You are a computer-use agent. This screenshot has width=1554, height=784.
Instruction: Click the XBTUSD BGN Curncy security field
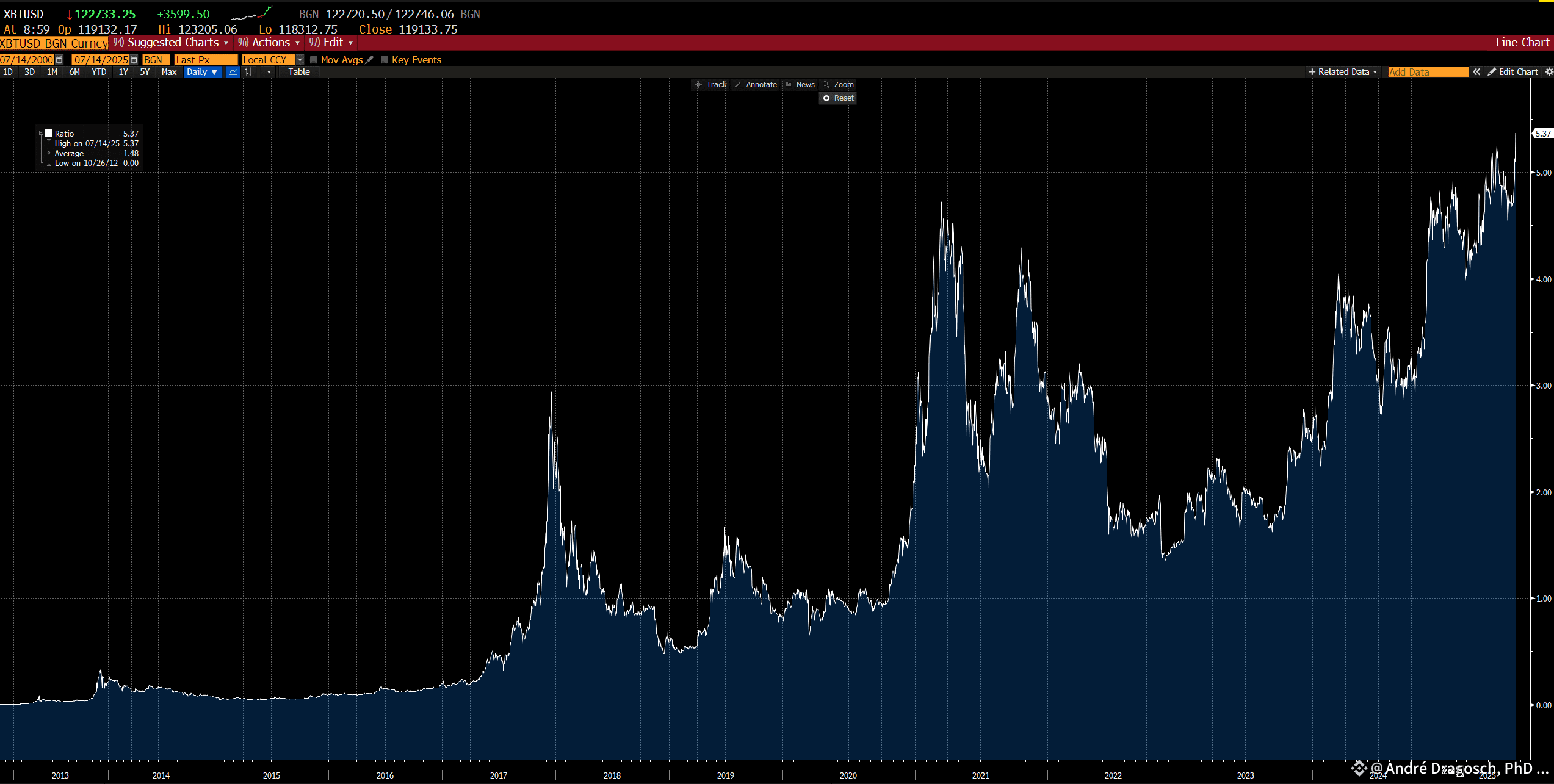54,43
